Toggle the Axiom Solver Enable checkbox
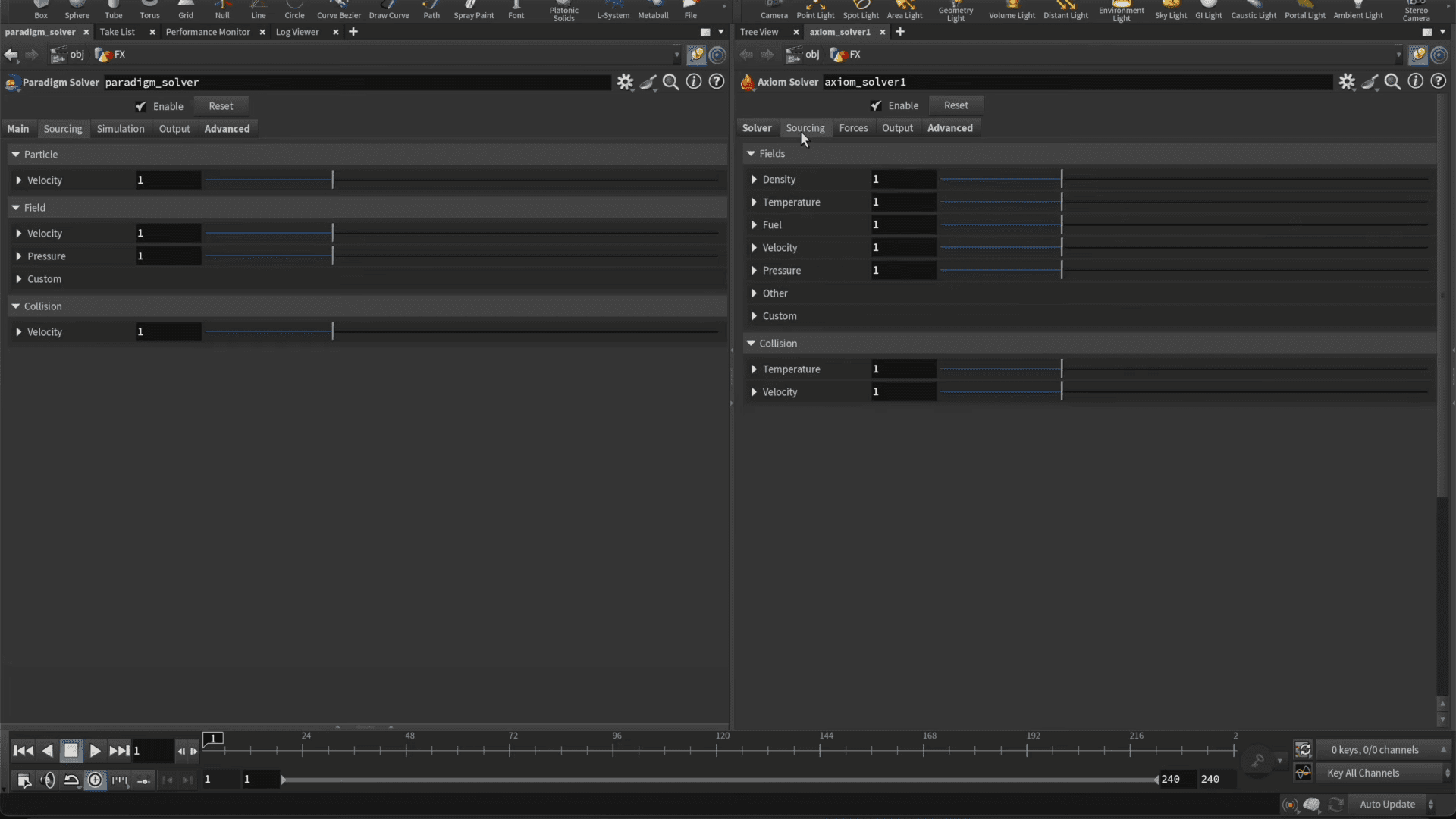The width and height of the screenshot is (1456, 819). [x=876, y=105]
